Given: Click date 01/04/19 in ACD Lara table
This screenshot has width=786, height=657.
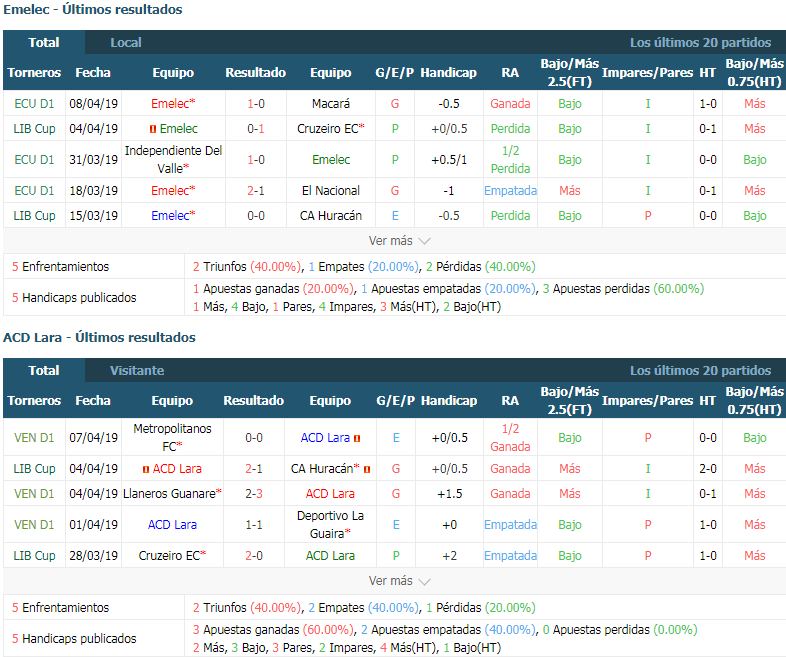Looking at the screenshot, I should [94, 525].
